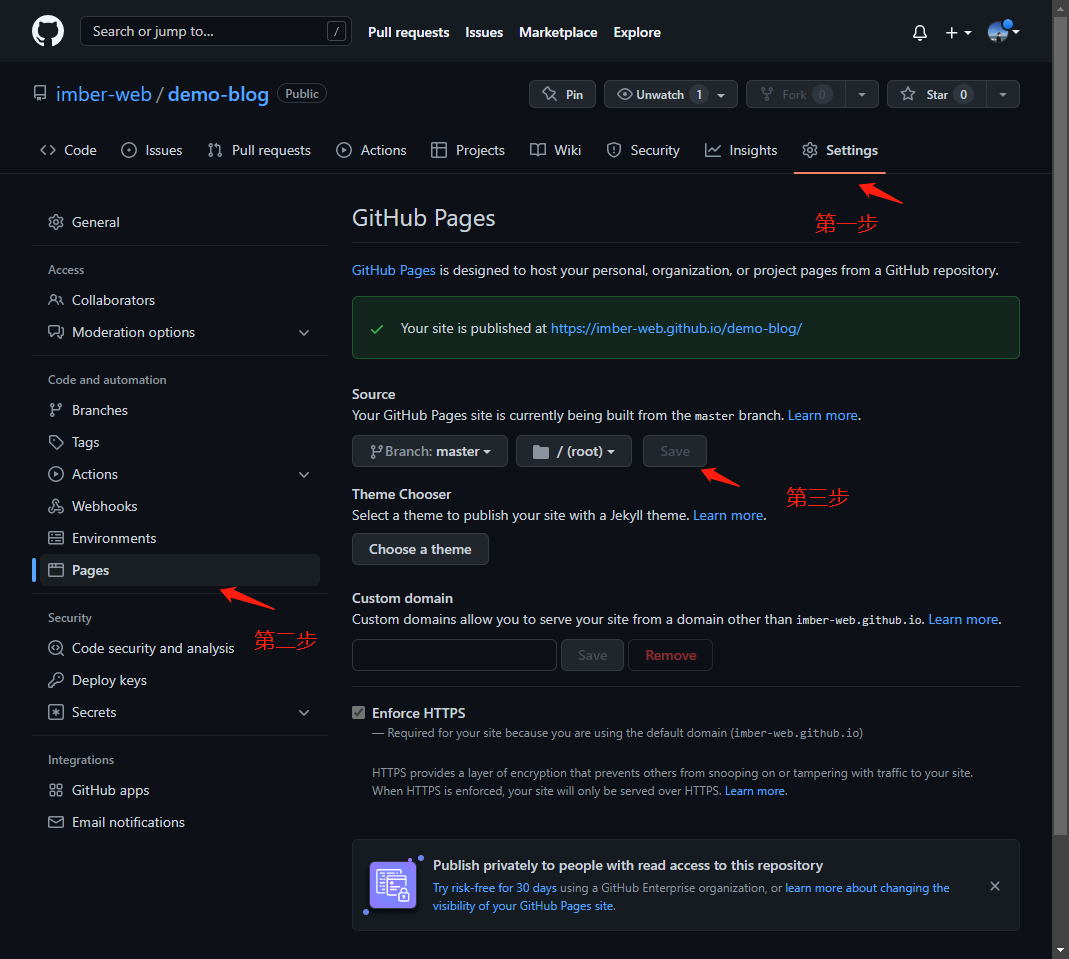Open the Fork dropdown arrow
This screenshot has height=959, width=1069.
862,94
